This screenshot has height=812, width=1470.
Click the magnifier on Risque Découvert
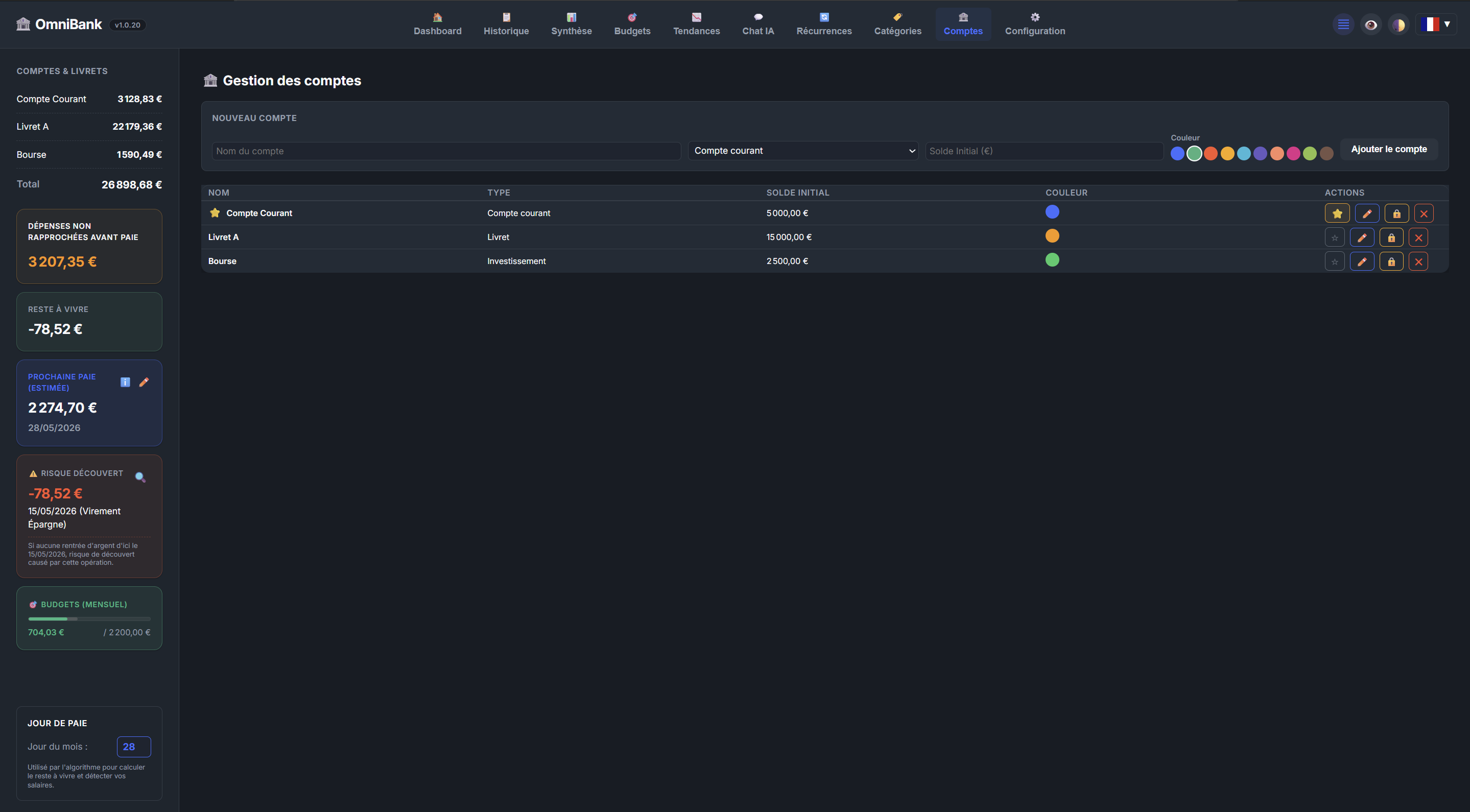pos(140,477)
